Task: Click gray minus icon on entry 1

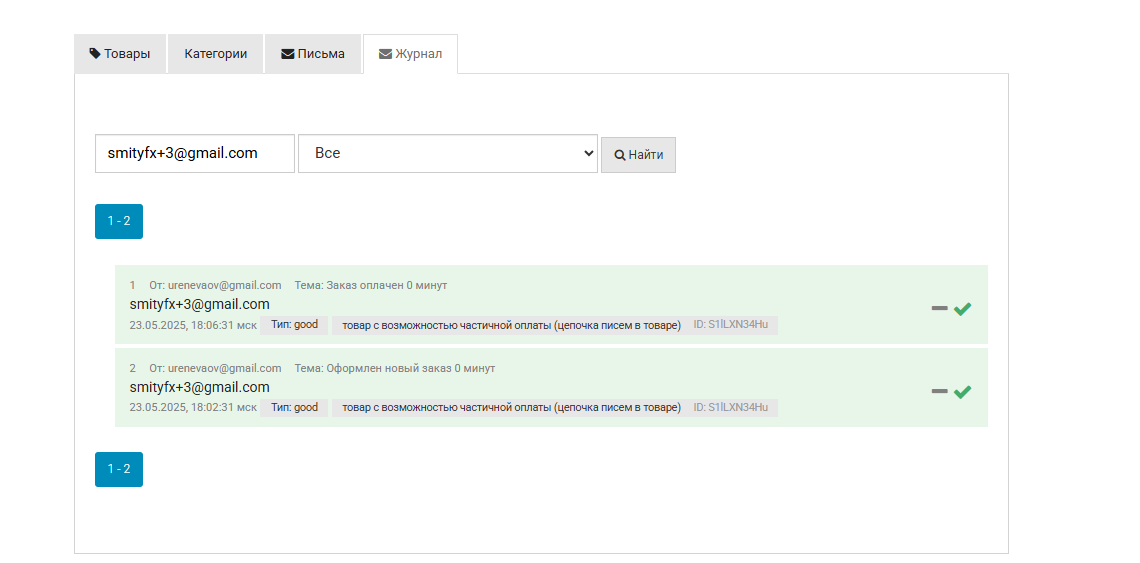Action: click(939, 308)
